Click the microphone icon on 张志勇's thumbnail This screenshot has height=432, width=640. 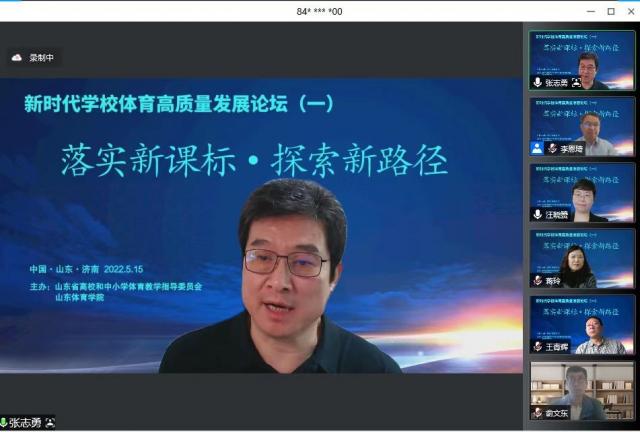537,82
